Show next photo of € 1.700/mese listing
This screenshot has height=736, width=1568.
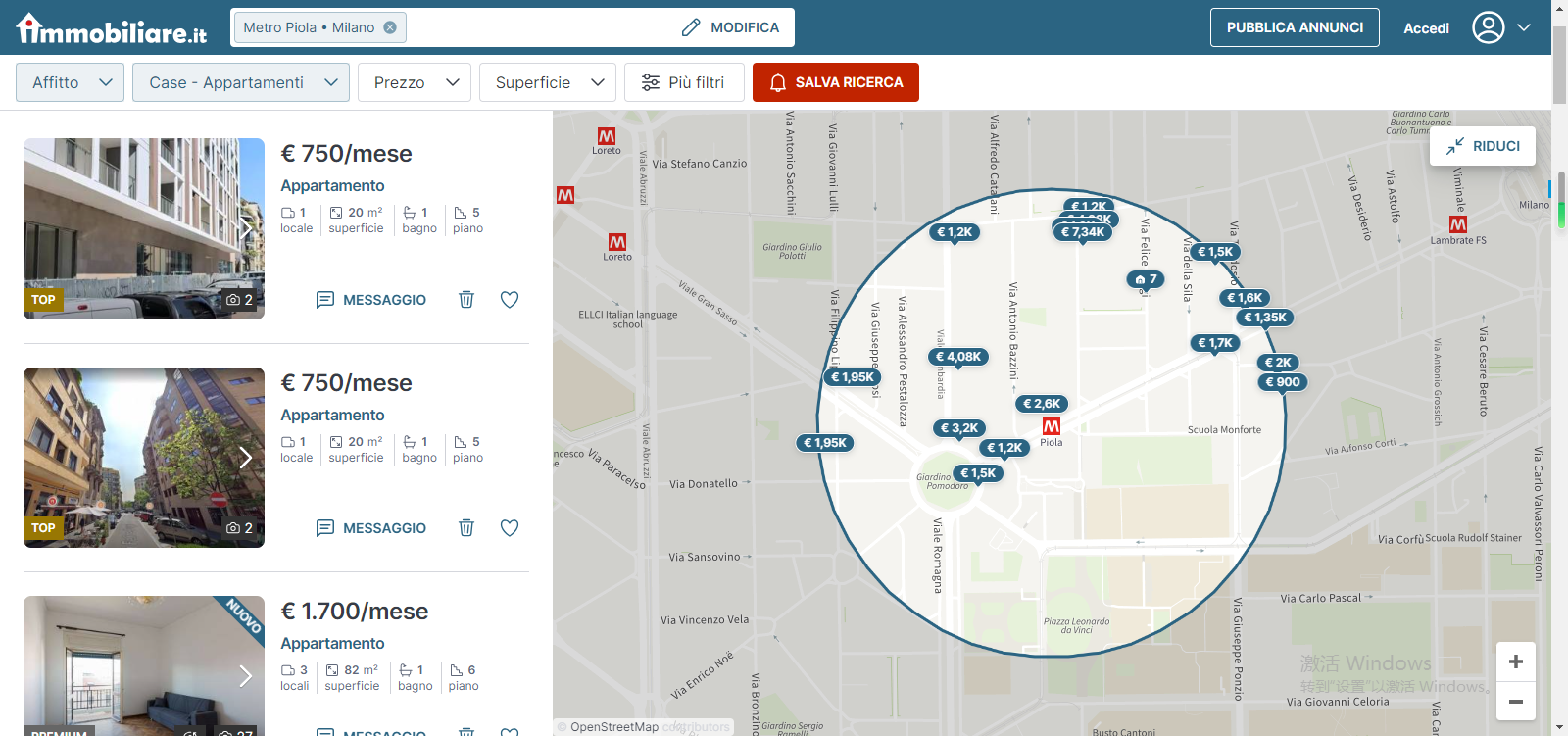[246, 676]
